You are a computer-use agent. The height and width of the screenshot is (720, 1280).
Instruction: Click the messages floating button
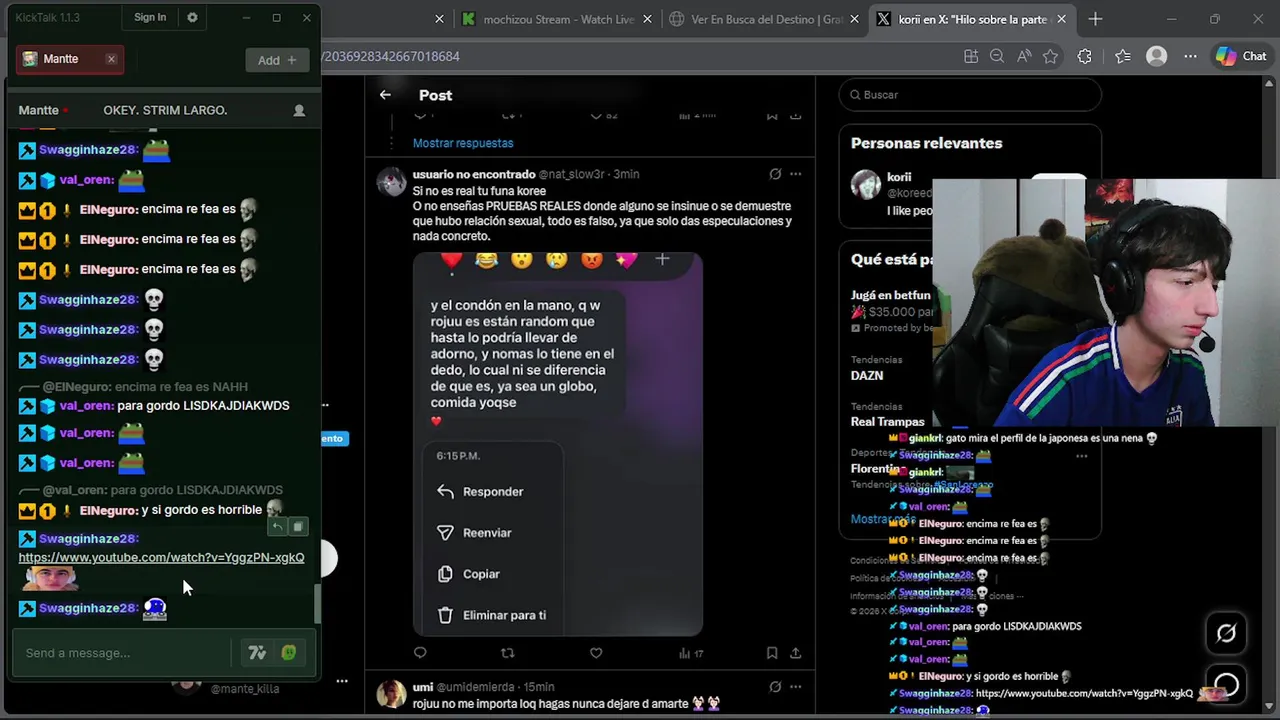pyautogui.click(x=1226, y=686)
